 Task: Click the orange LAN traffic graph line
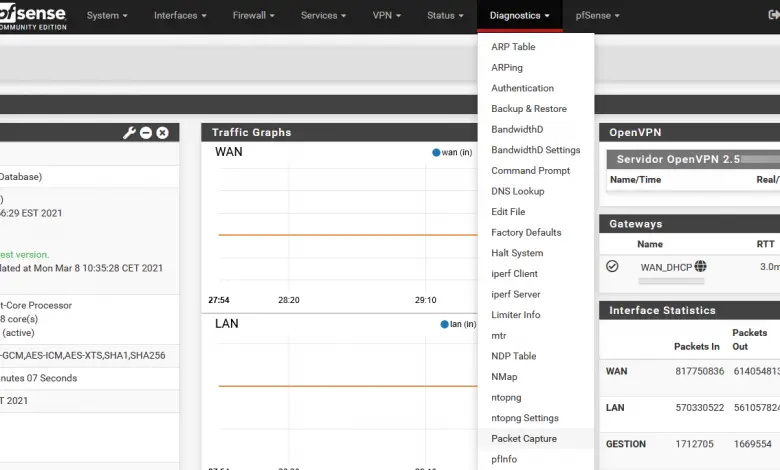click(348, 386)
